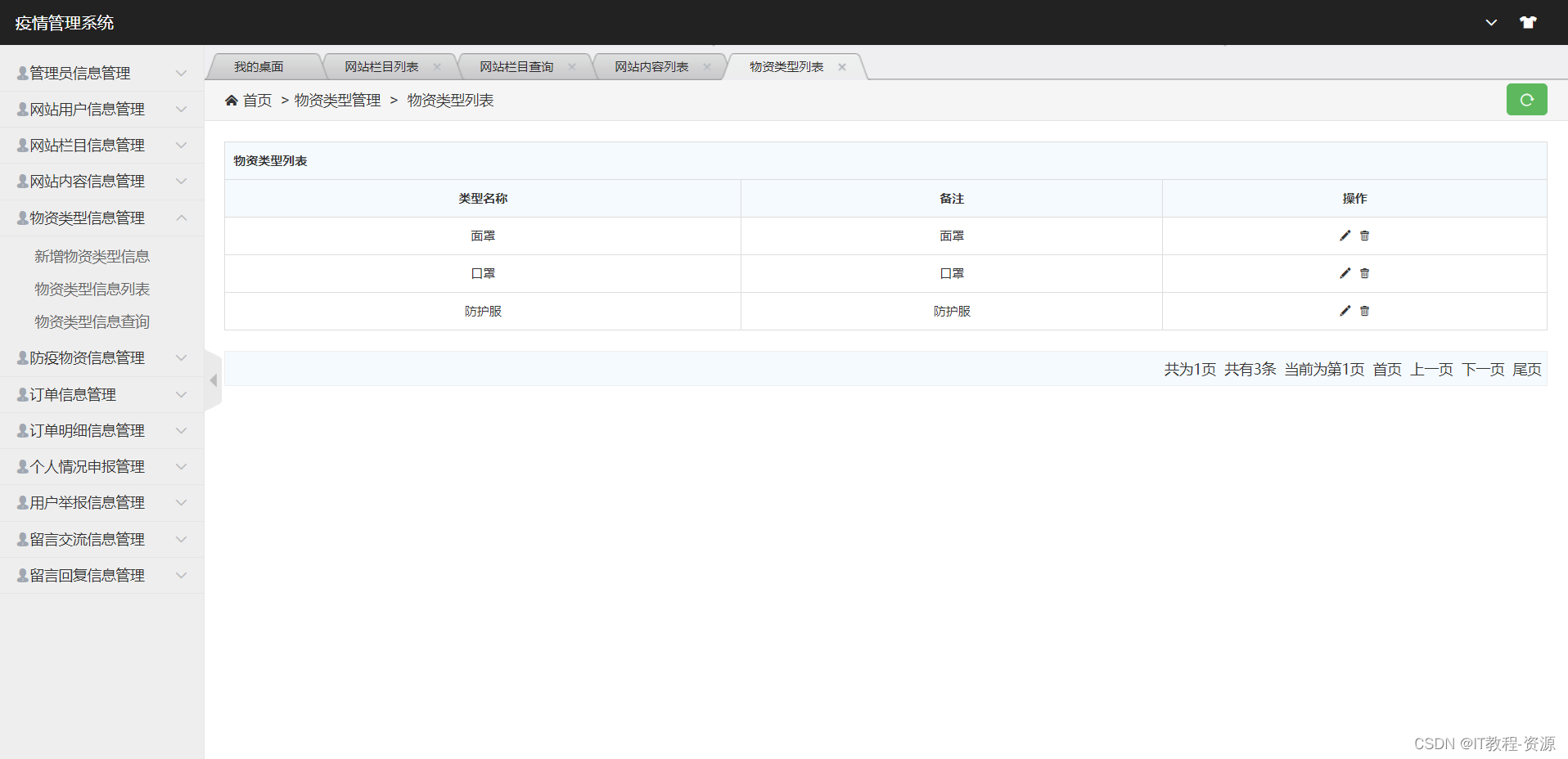The width and height of the screenshot is (1568, 759).
Task: Delete the 面罩 row with trash icon
Action: pyautogui.click(x=1364, y=236)
